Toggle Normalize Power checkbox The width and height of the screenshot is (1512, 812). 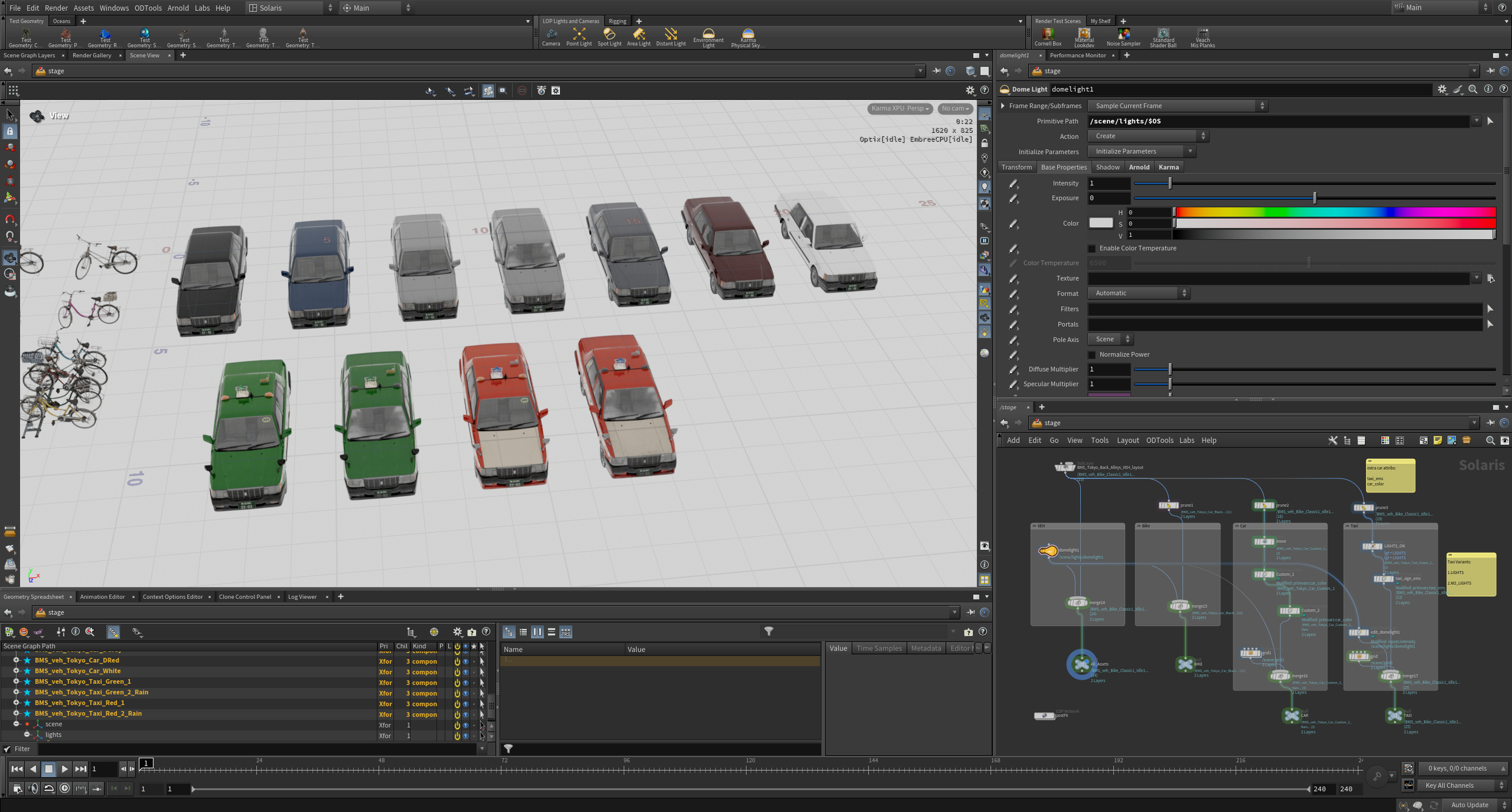(1092, 354)
